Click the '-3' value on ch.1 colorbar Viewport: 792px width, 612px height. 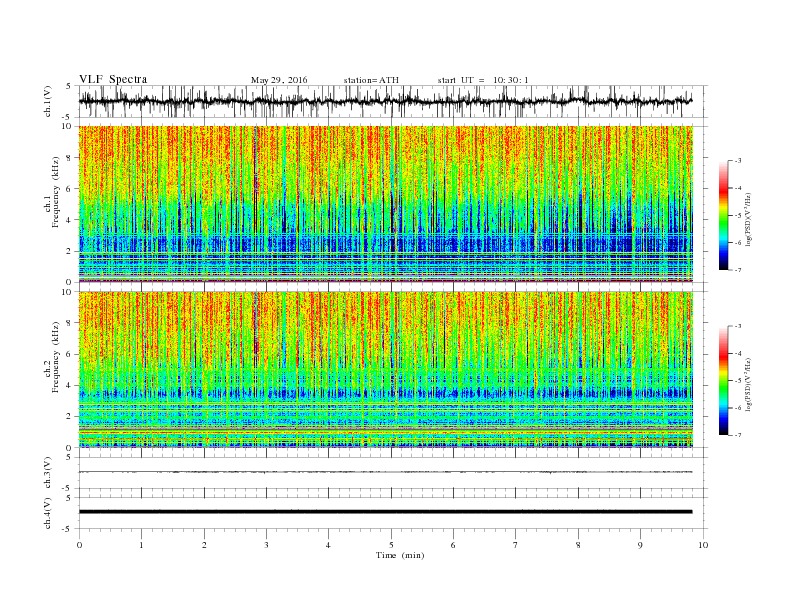coord(737,161)
